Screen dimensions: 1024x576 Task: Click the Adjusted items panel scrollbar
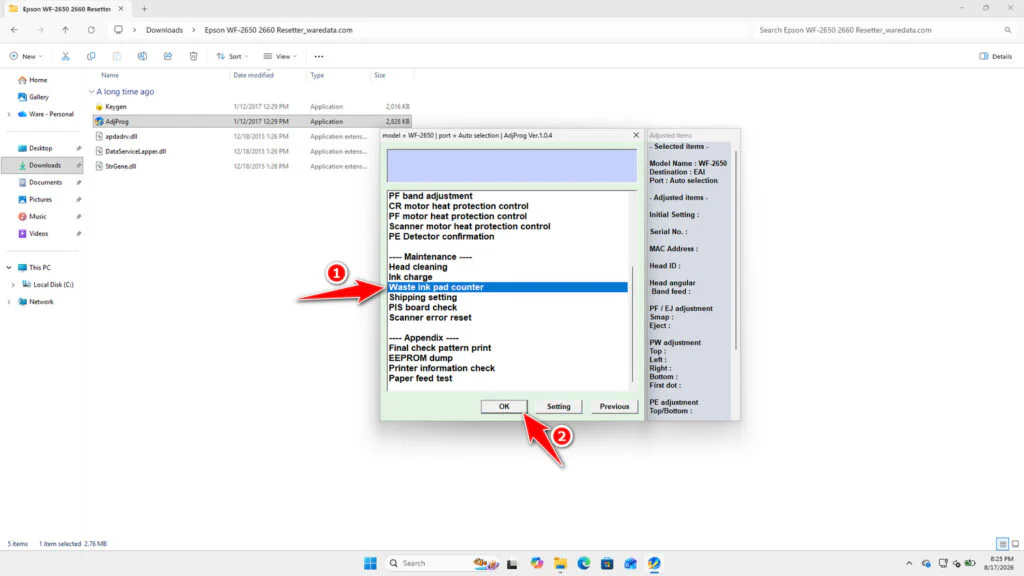[735, 250]
